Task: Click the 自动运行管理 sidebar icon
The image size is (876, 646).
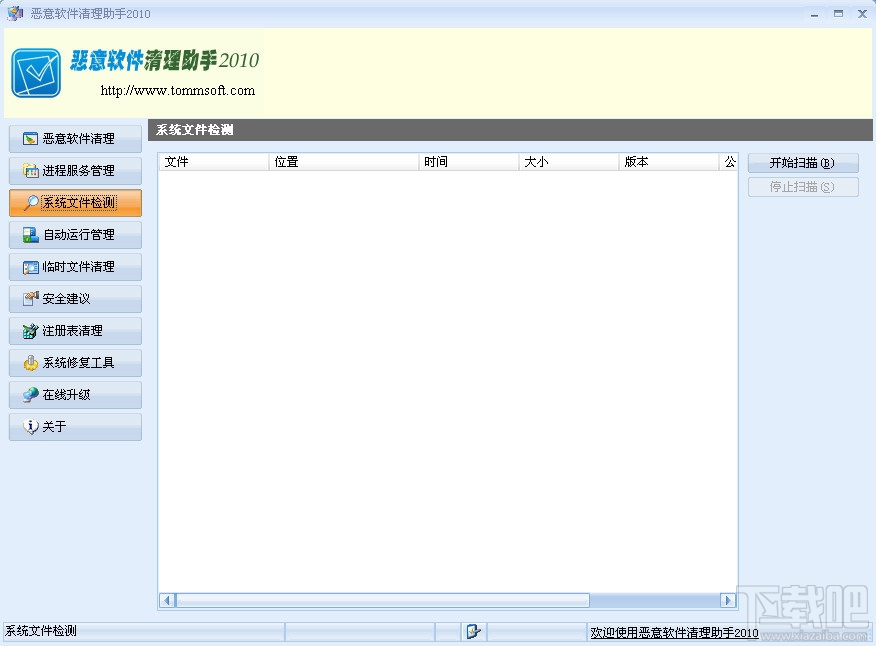Action: click(30, 235)
